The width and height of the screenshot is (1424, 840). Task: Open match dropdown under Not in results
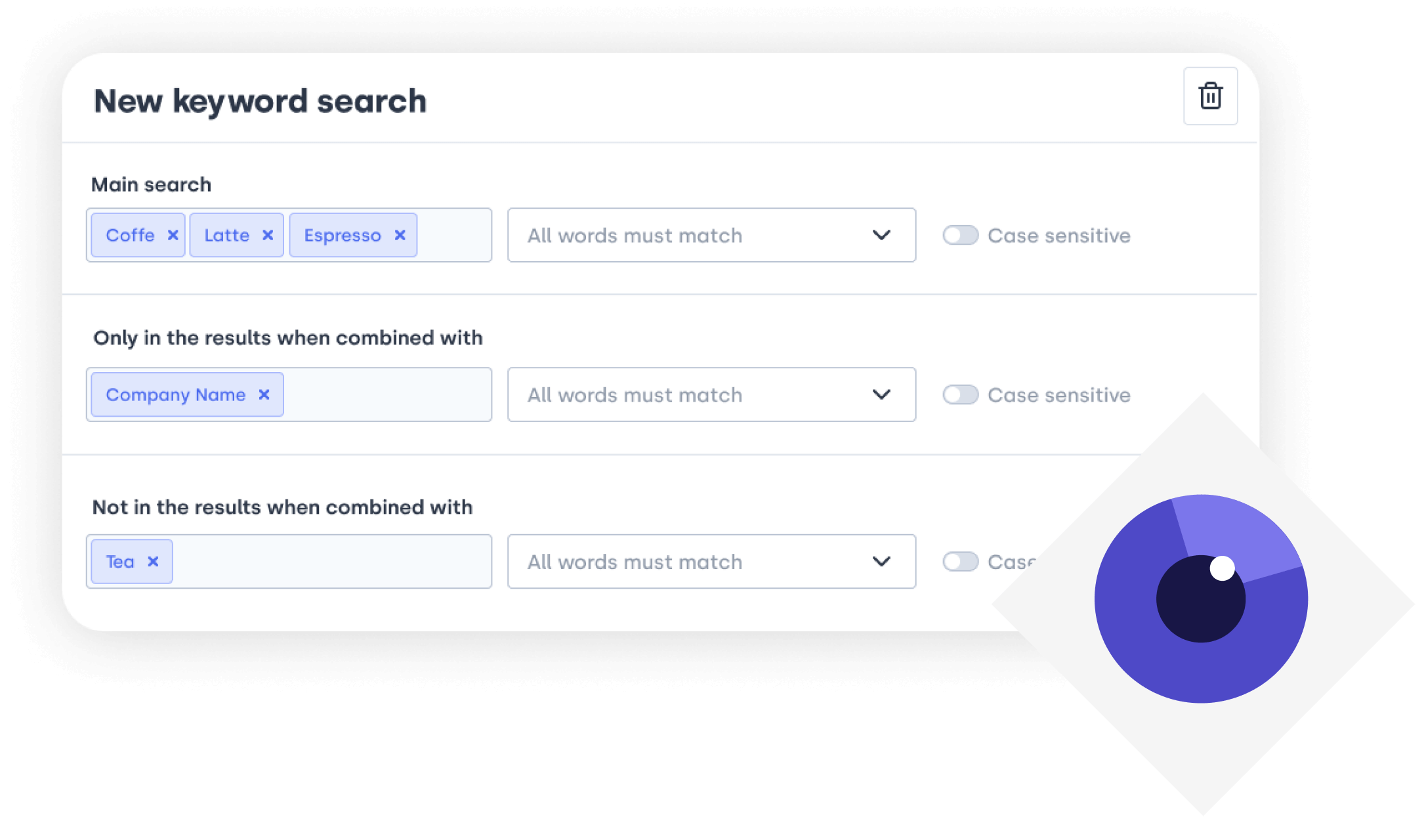point(711,561)
